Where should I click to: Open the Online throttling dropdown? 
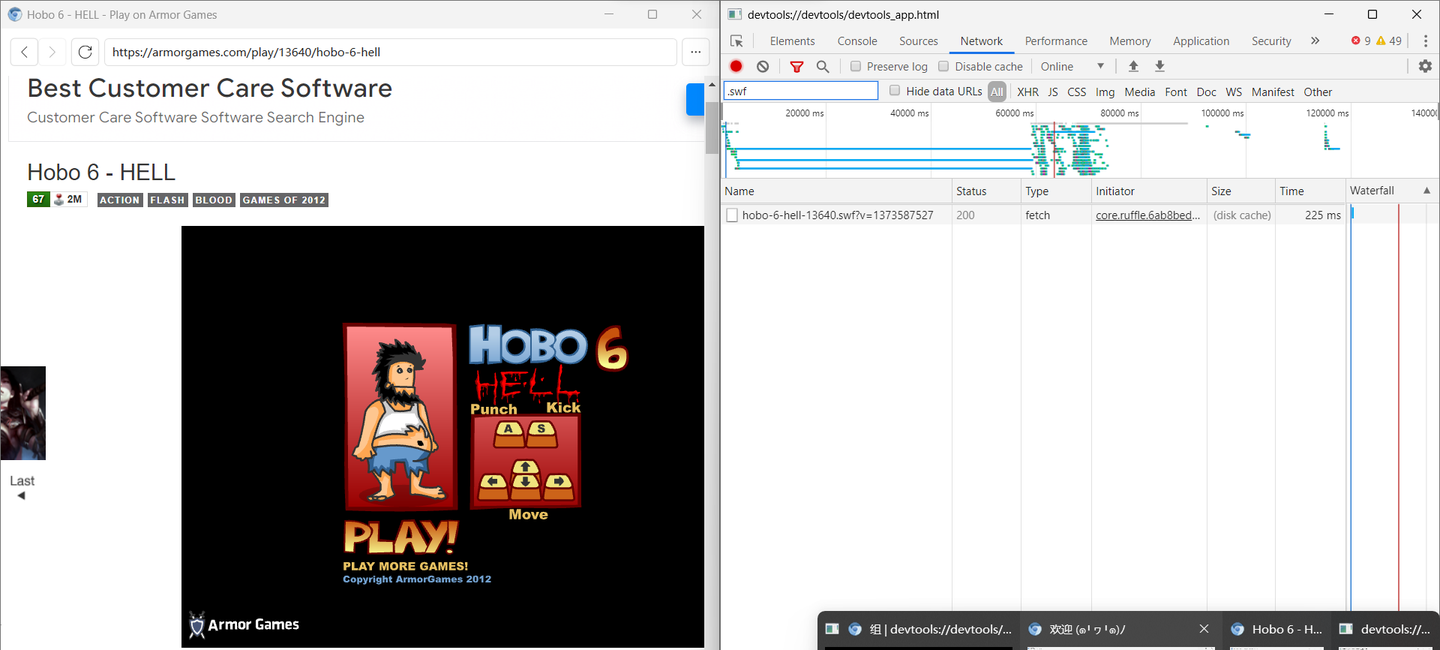click(1072, 66)
